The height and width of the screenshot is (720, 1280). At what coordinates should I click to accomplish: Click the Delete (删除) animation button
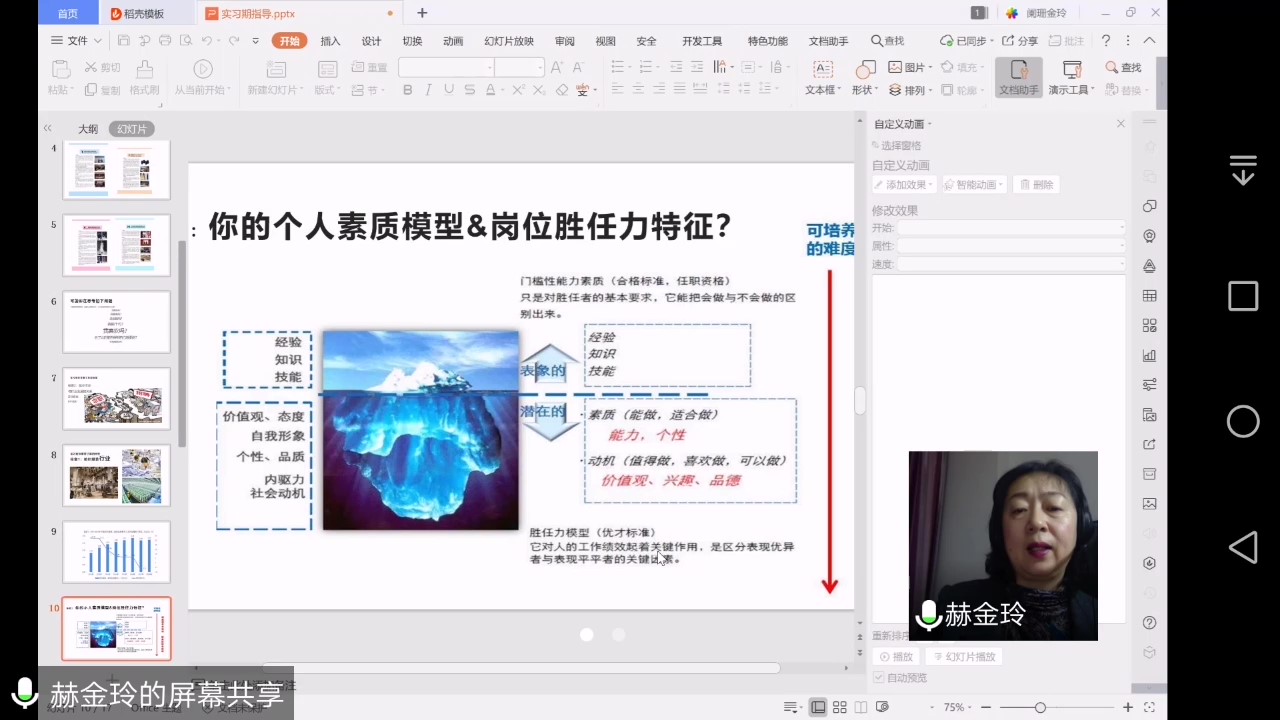[1037, 185]
